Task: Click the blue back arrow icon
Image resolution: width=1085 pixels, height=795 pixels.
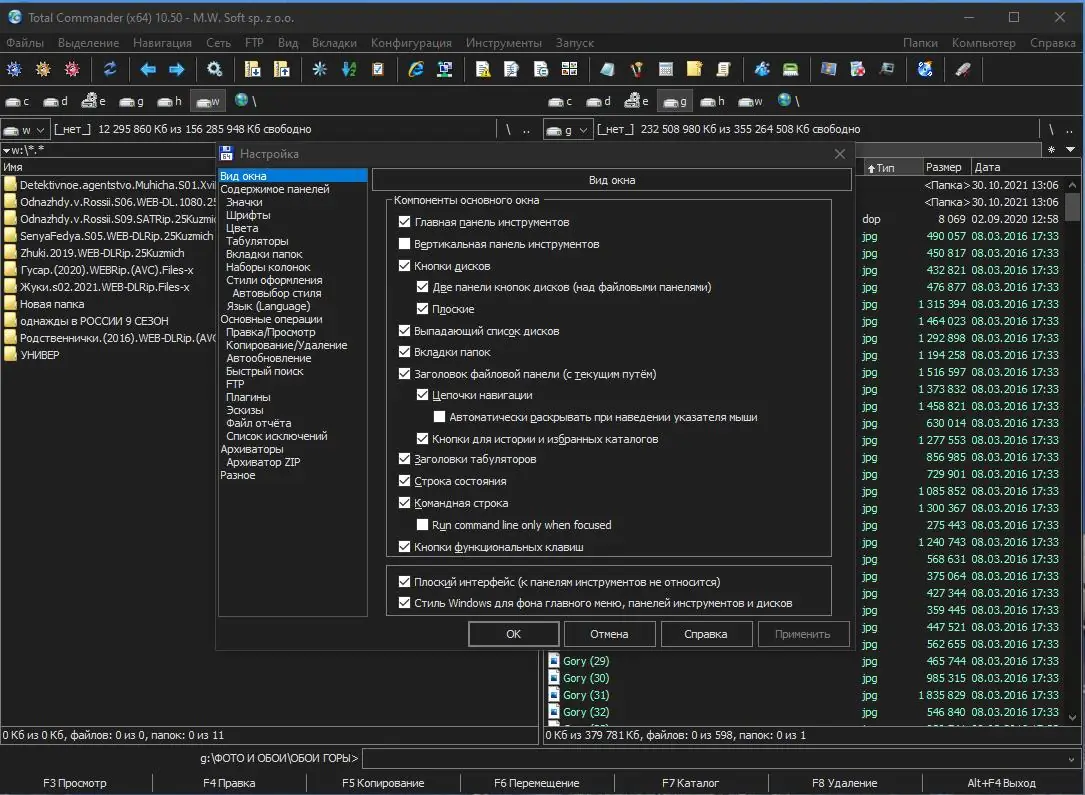Action: pyautogui.click(x=148, y=69)
